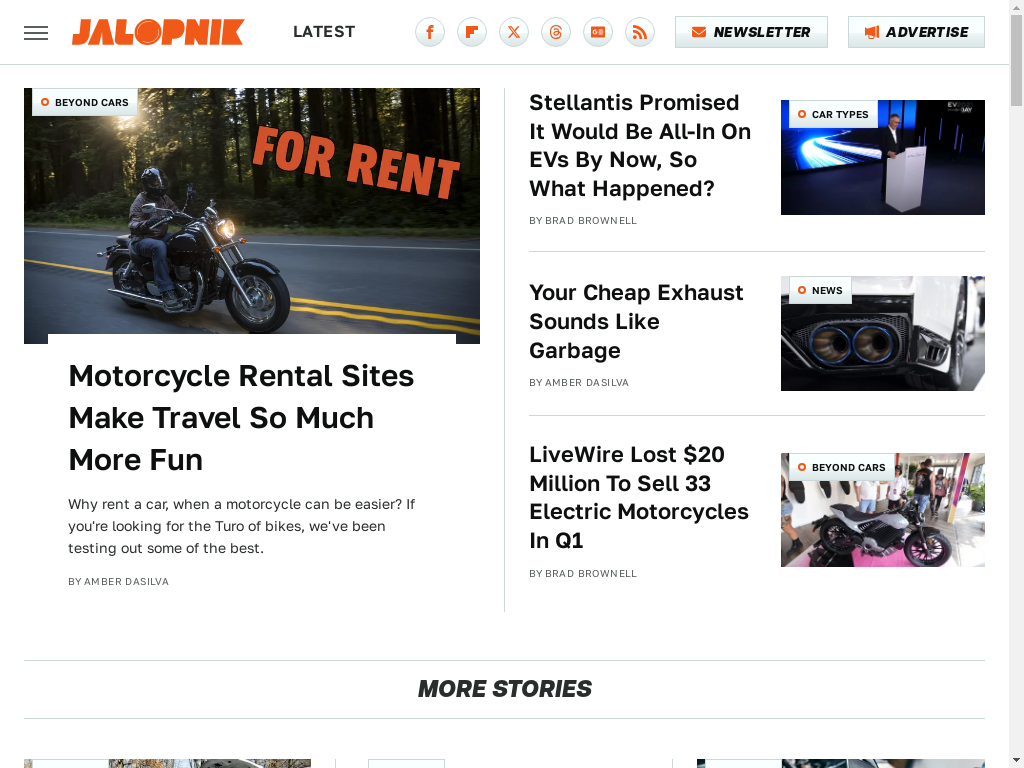The height and width of the screenshot is (768, 1024).
Task: Select the Car Types category tag
Action: point(833,114)
